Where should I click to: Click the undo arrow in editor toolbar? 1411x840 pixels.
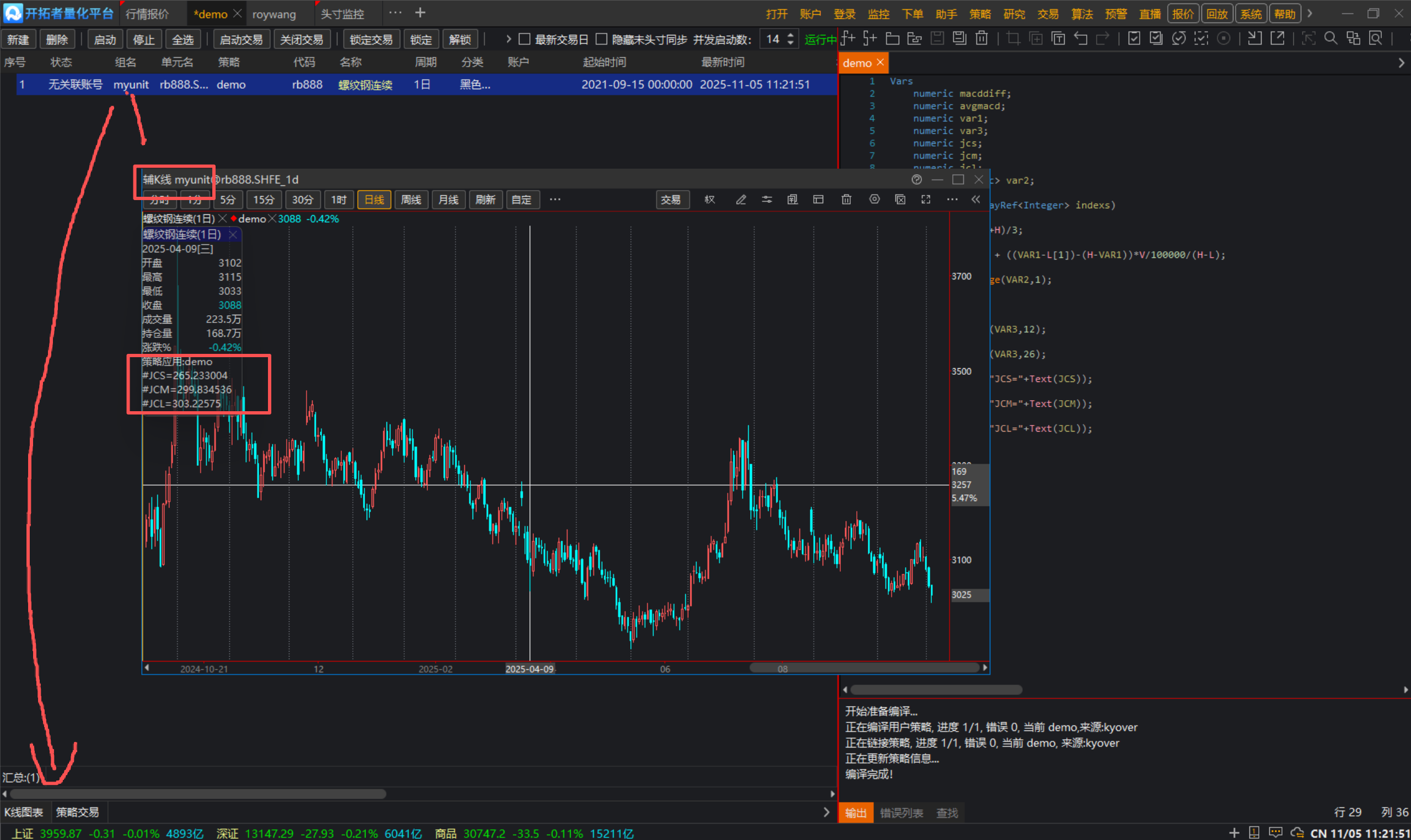[1080, 39]
